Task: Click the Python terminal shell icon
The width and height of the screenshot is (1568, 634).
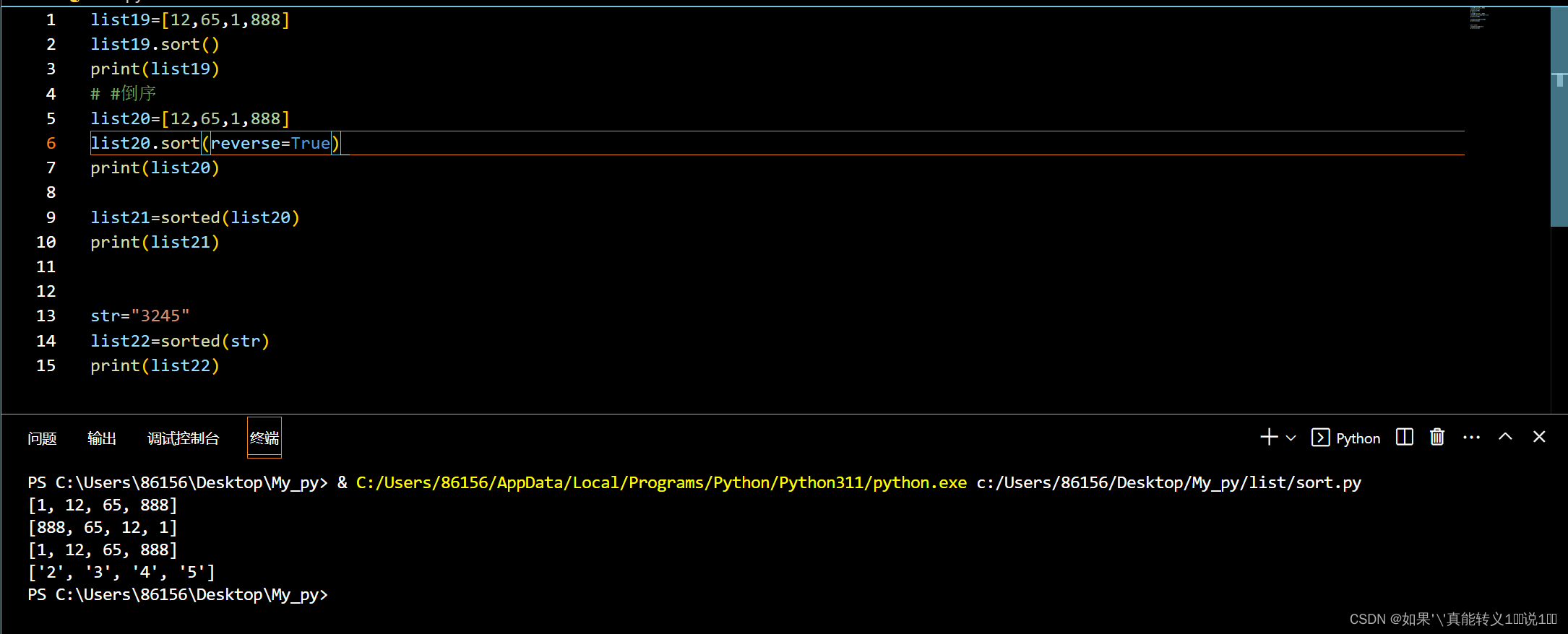Action: [1320, 438]
